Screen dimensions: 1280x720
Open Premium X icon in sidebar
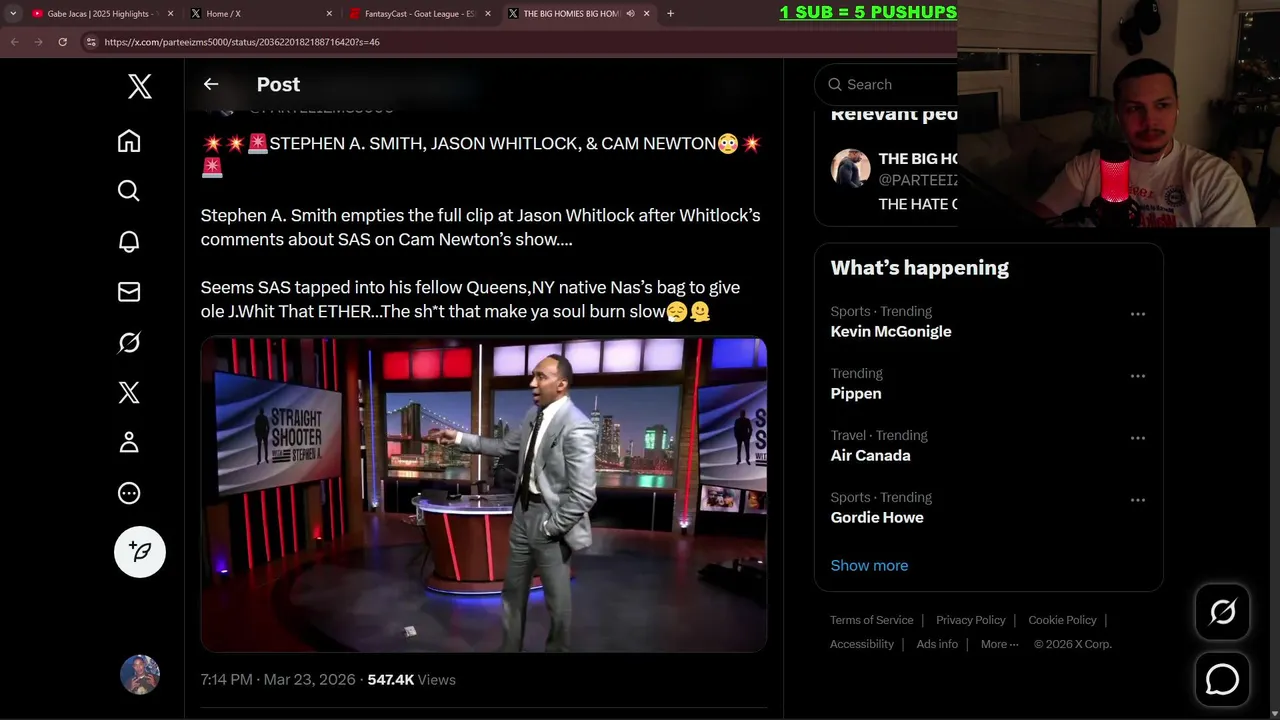tap(129, 392)
